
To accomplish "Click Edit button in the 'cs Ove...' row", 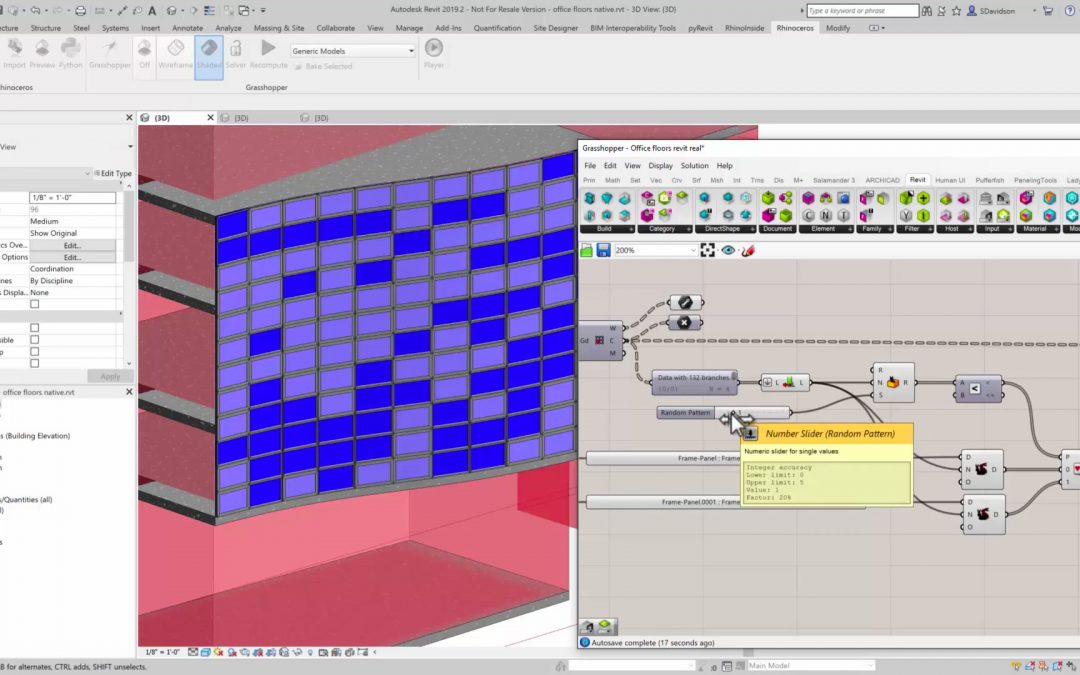I will point(72,245).
